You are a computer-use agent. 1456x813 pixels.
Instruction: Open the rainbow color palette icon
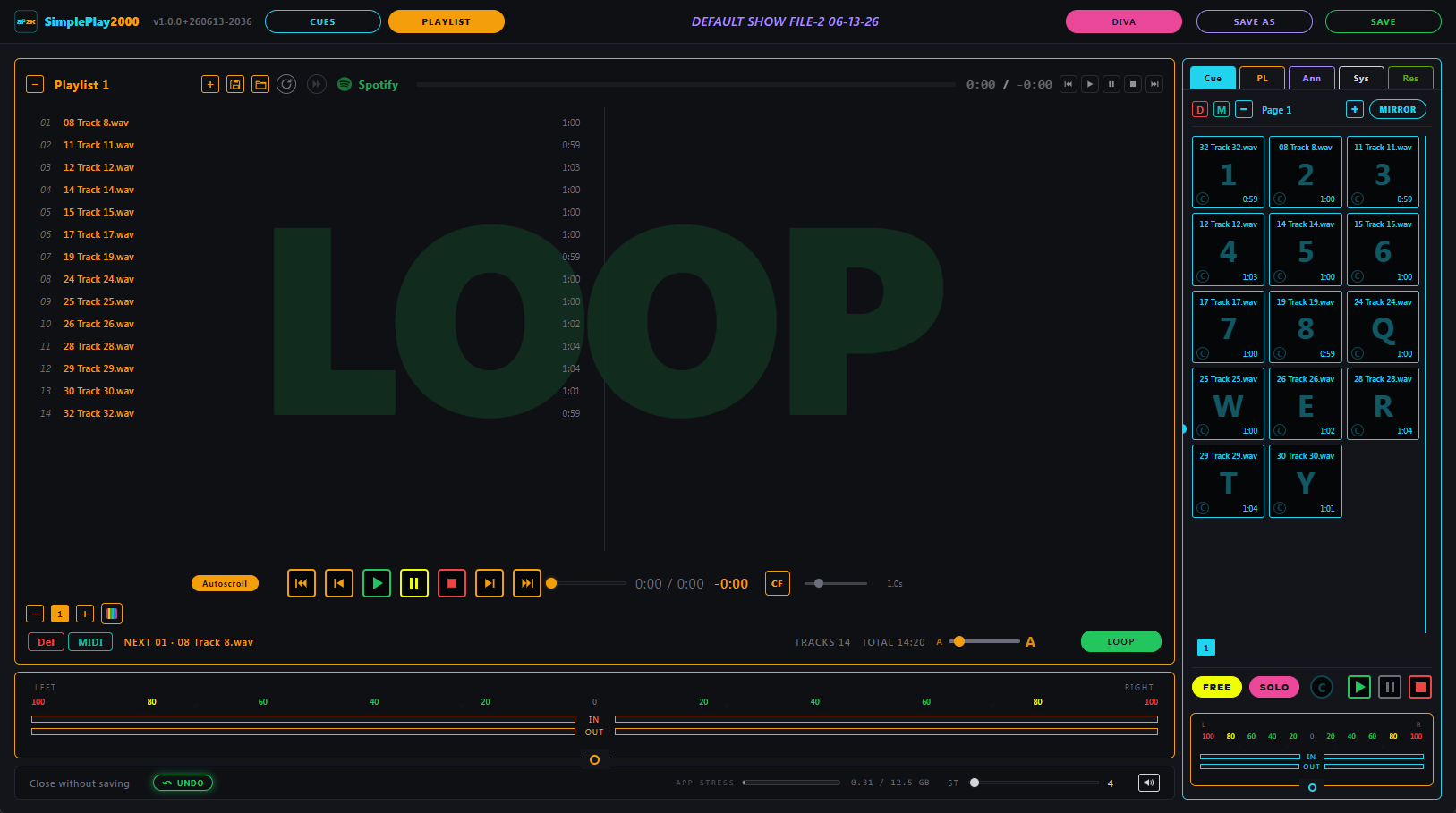(112, 614)
